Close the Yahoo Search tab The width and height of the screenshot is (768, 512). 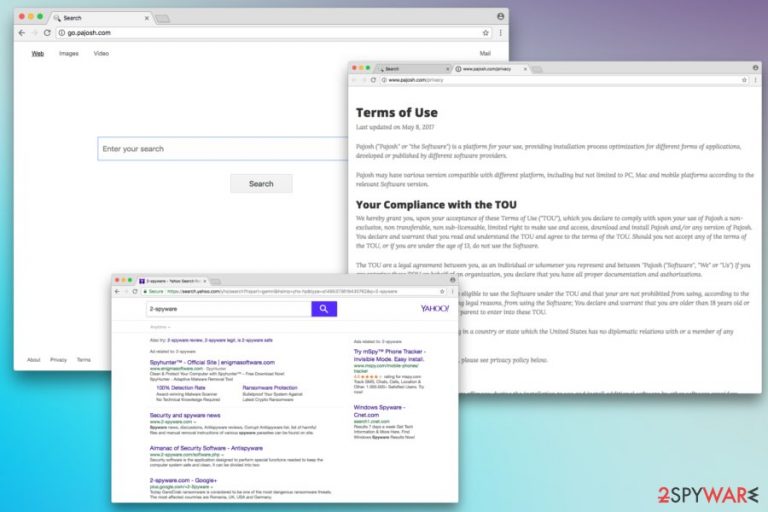[205, 281]
